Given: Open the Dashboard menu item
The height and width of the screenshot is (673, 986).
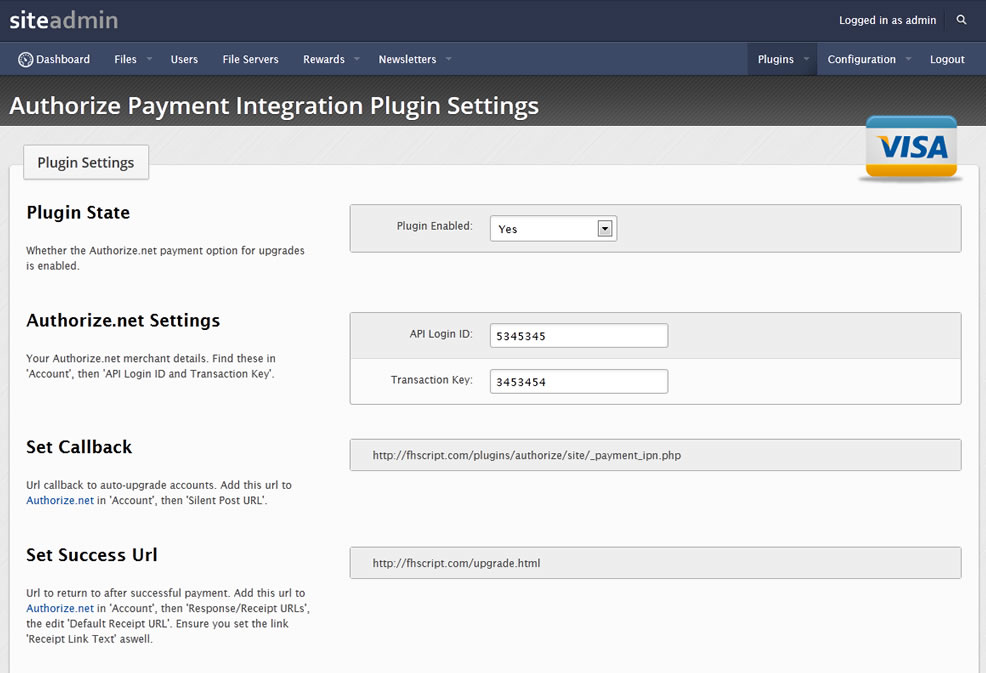Looking at the screenshot, I should 54,59.
